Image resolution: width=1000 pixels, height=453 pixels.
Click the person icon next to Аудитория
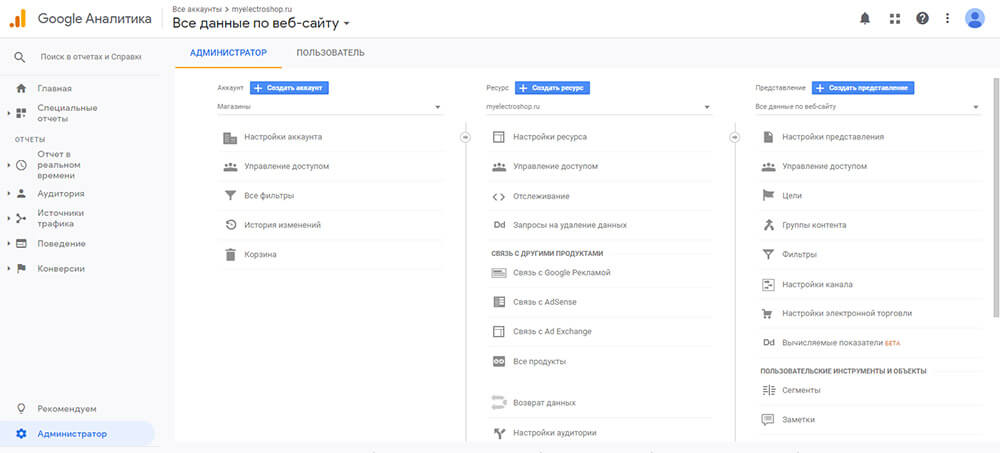tap(21, 193)
